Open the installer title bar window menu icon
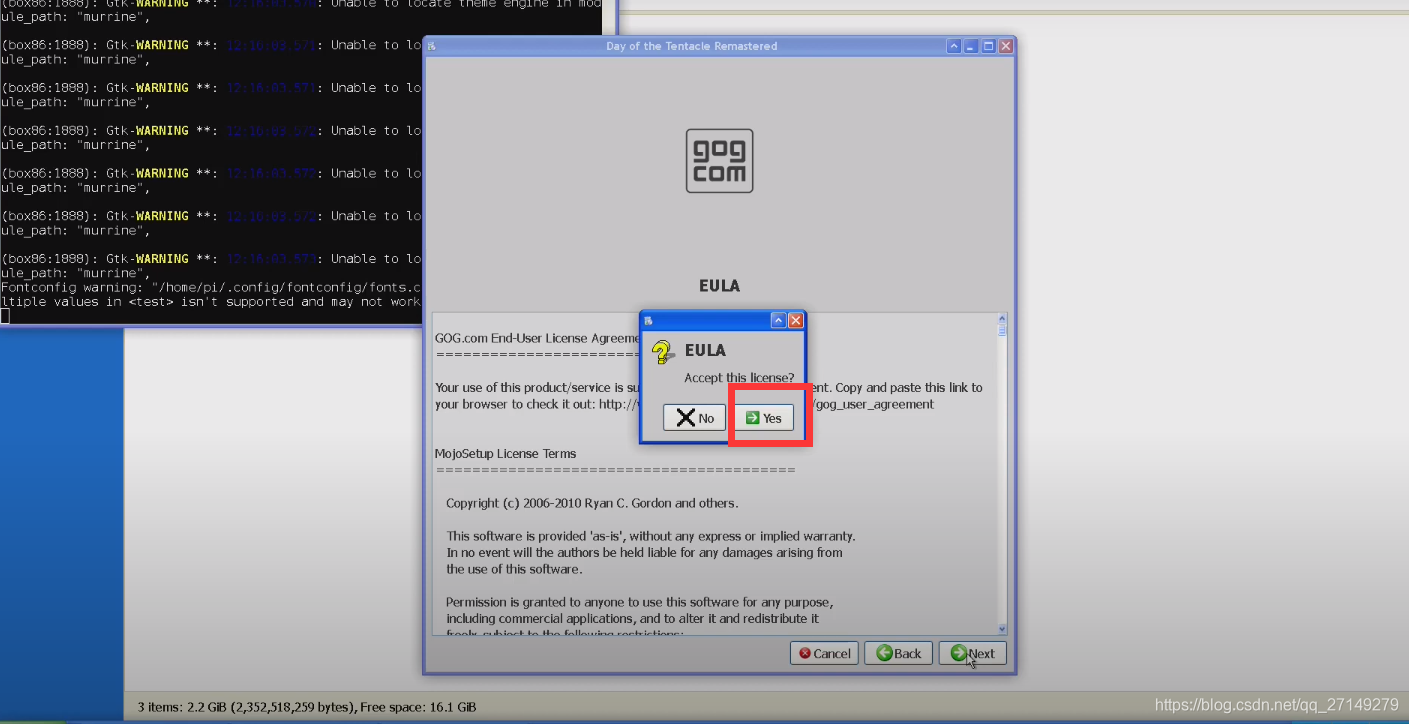 pyautogui.click(x=432, y=46)
